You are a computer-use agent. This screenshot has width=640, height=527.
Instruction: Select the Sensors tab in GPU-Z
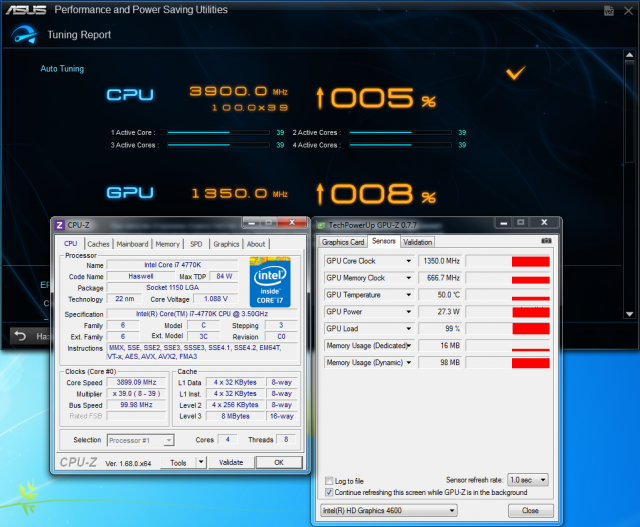click(x=384, y=241)
